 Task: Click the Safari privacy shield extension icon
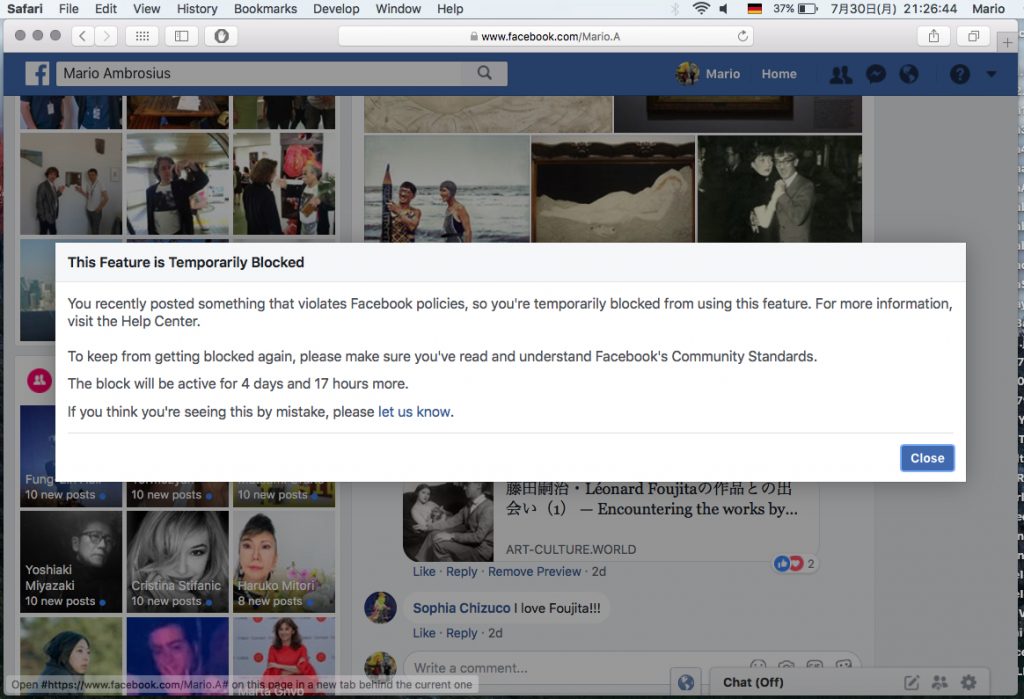click(x=221, y=36)
